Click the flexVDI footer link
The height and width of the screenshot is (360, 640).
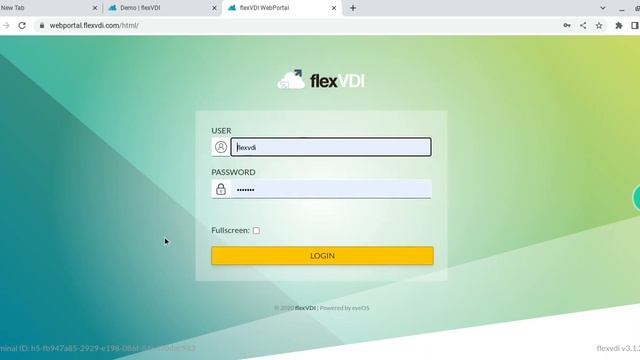point(305,308)
